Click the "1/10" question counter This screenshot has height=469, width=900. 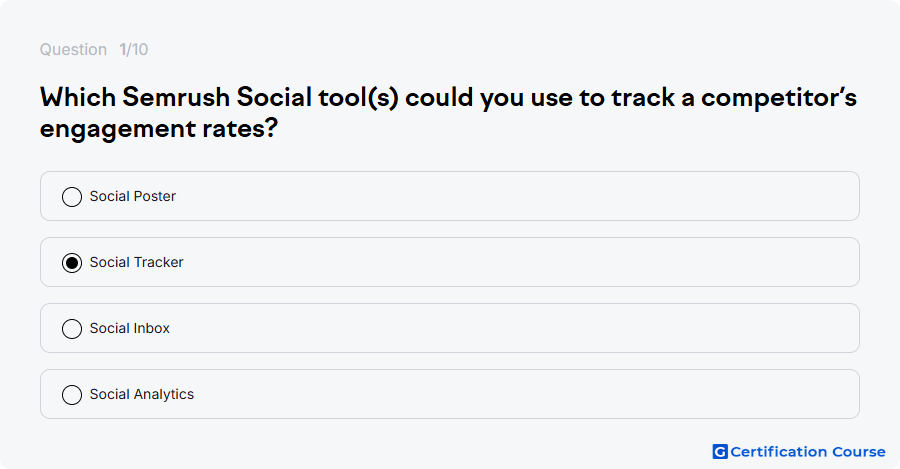coord(134,49)
